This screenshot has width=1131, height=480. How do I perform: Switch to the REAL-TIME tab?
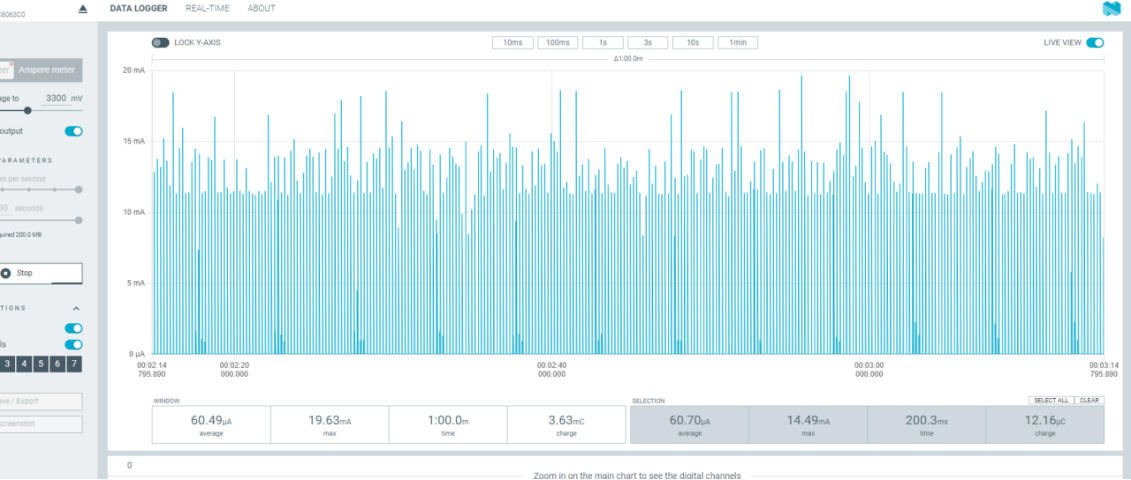[207, 9]
